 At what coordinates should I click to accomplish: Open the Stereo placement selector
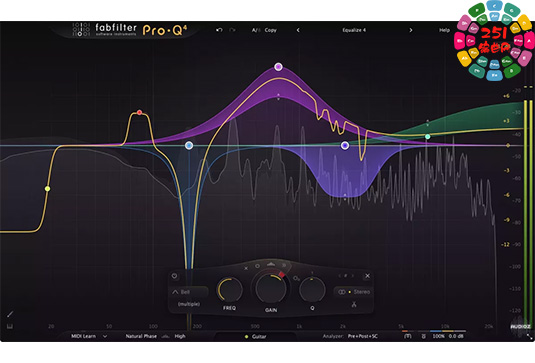[x=354, y=292]
